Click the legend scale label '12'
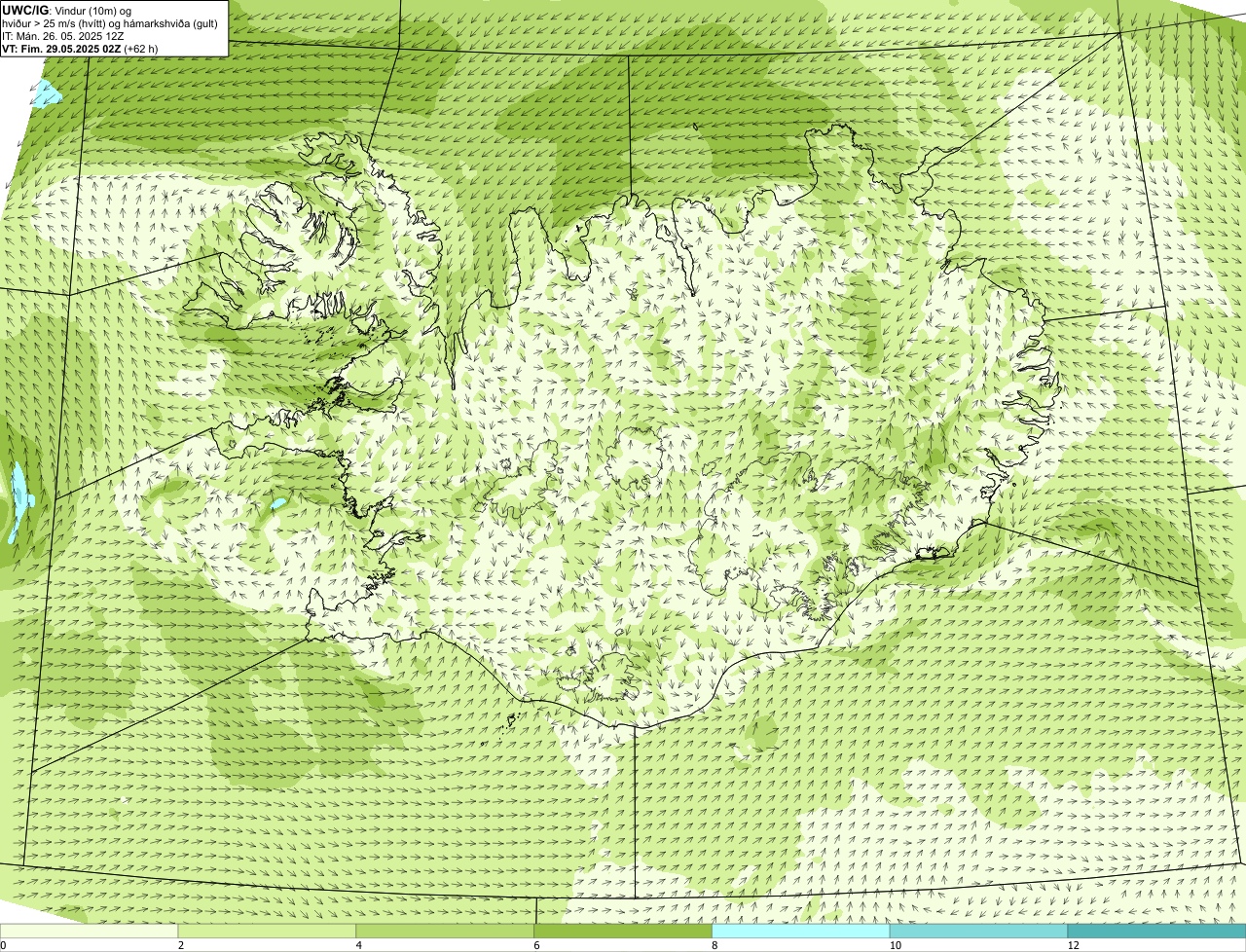Image resolution: width=1246 pixels, height=952 pixels. (1073, 945)
